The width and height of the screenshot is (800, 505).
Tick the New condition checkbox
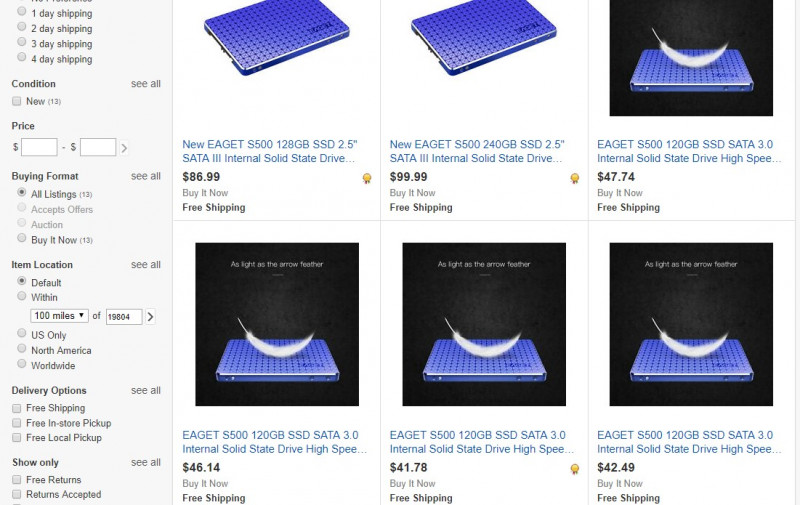tap(17, 101)
